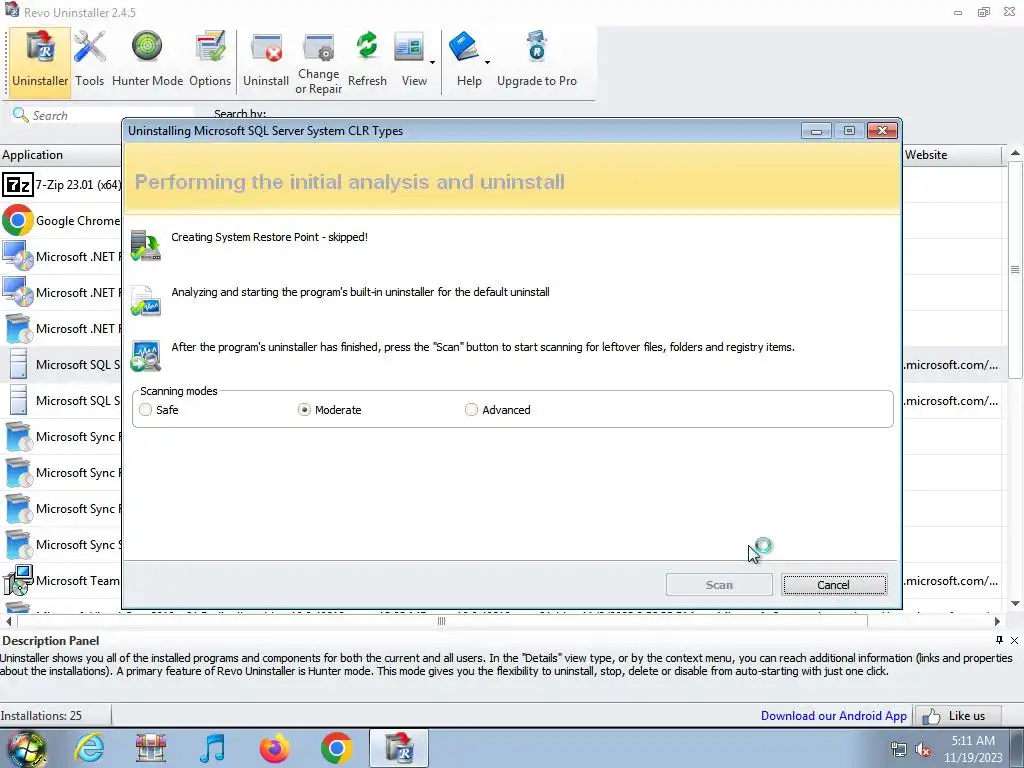
Task: Select the Advanced scanning mode
Action: (x=471, y=409)
